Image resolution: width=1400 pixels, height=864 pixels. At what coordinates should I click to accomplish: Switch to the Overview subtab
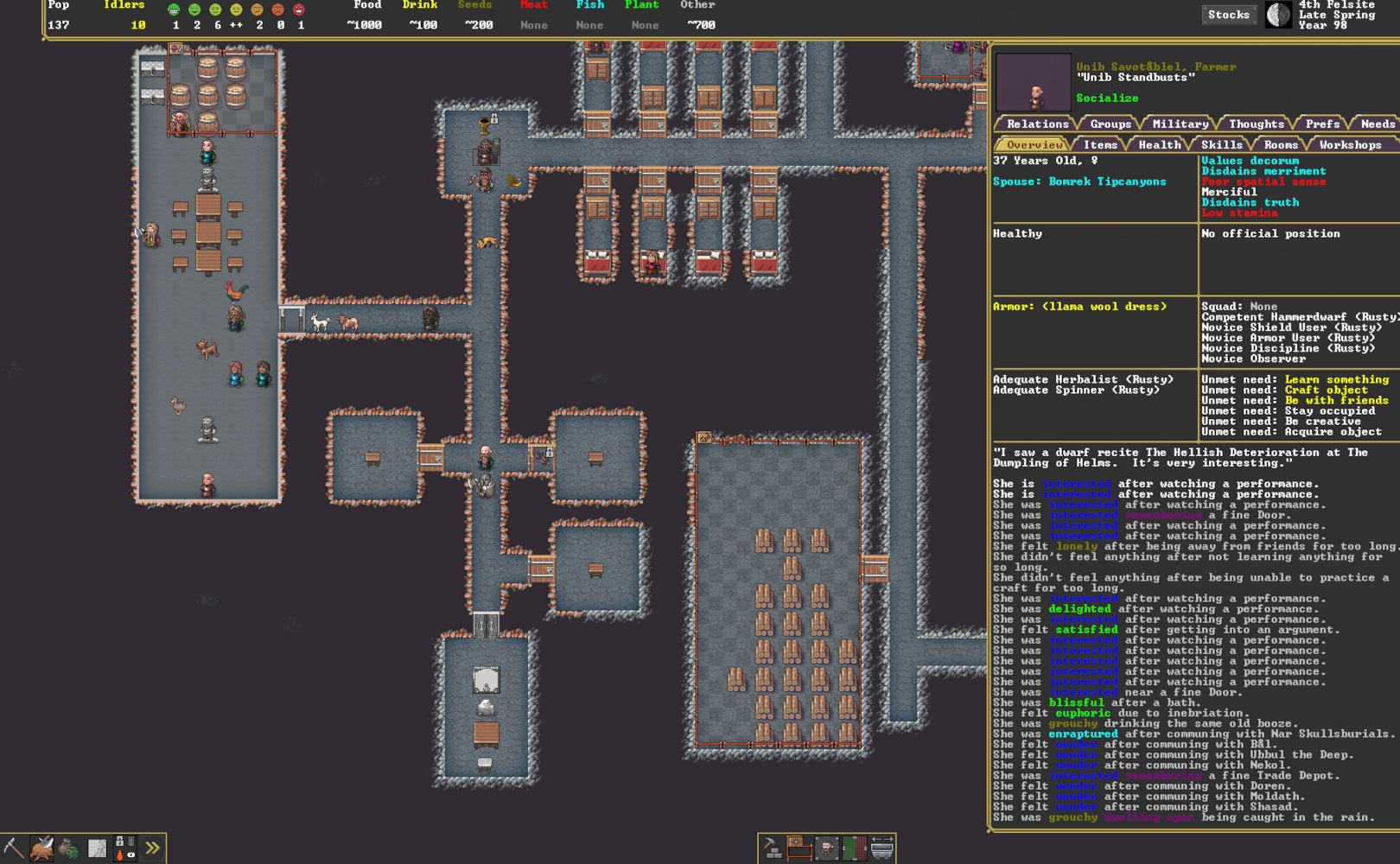(1034, 144)
